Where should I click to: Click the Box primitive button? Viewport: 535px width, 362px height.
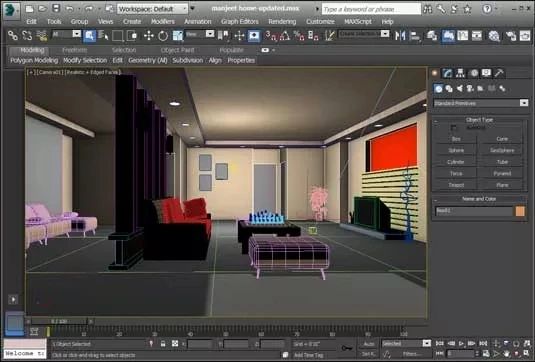456,139
